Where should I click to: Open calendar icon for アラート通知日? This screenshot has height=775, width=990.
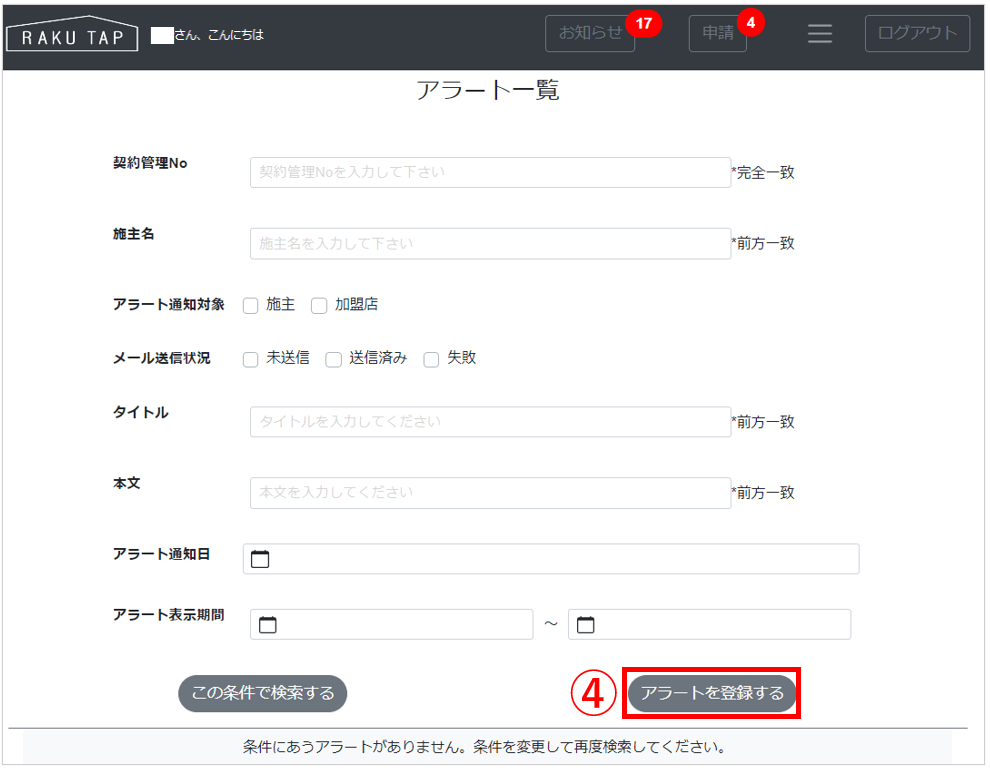click(260, 559)
